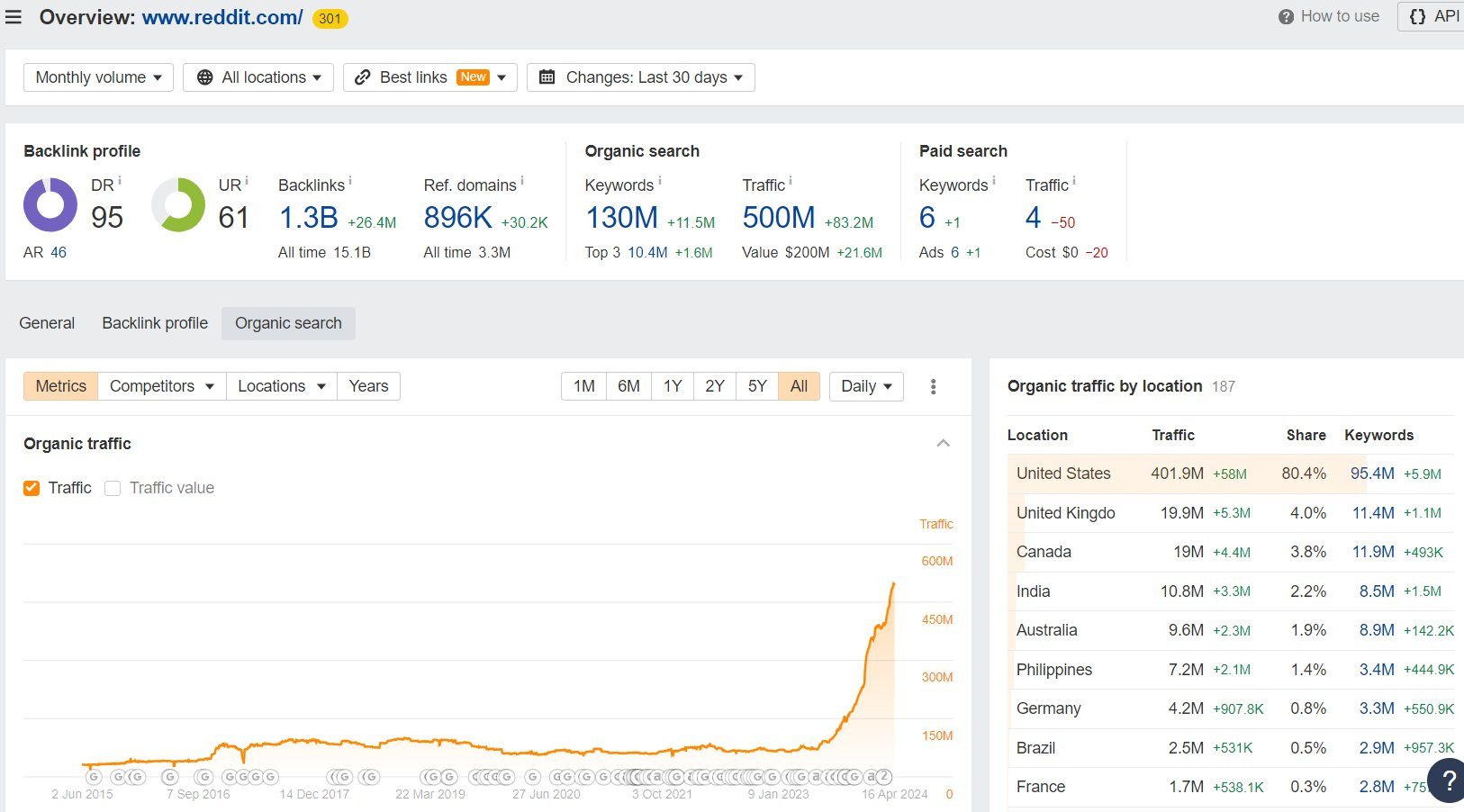Open the 896K referring domains number
The image size is (1464, 812).
tap(458, 217)
